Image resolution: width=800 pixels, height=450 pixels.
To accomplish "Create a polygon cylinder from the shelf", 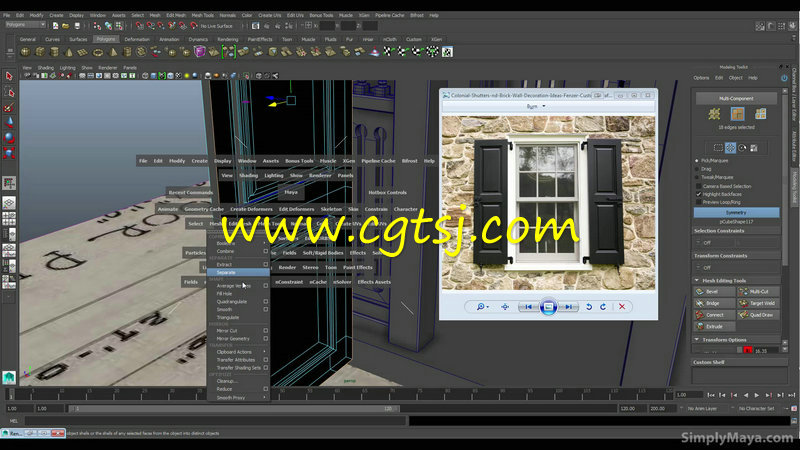I will 54,52.
